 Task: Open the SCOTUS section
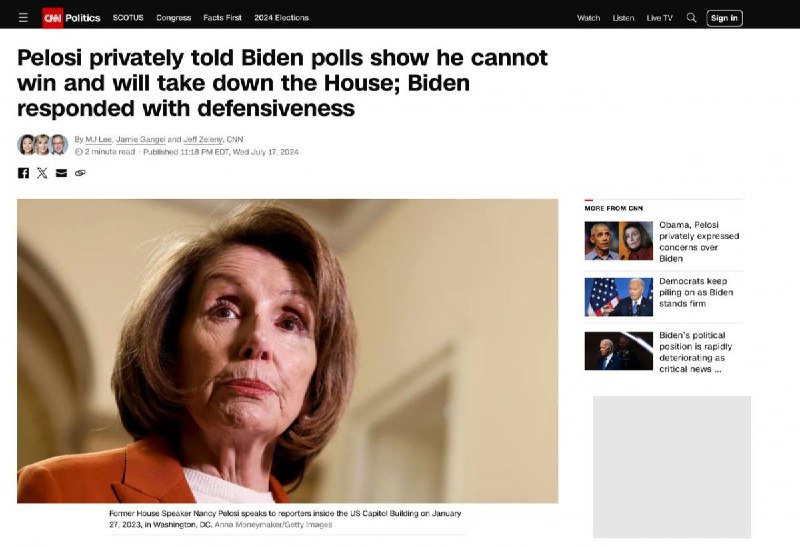(128, 18)
